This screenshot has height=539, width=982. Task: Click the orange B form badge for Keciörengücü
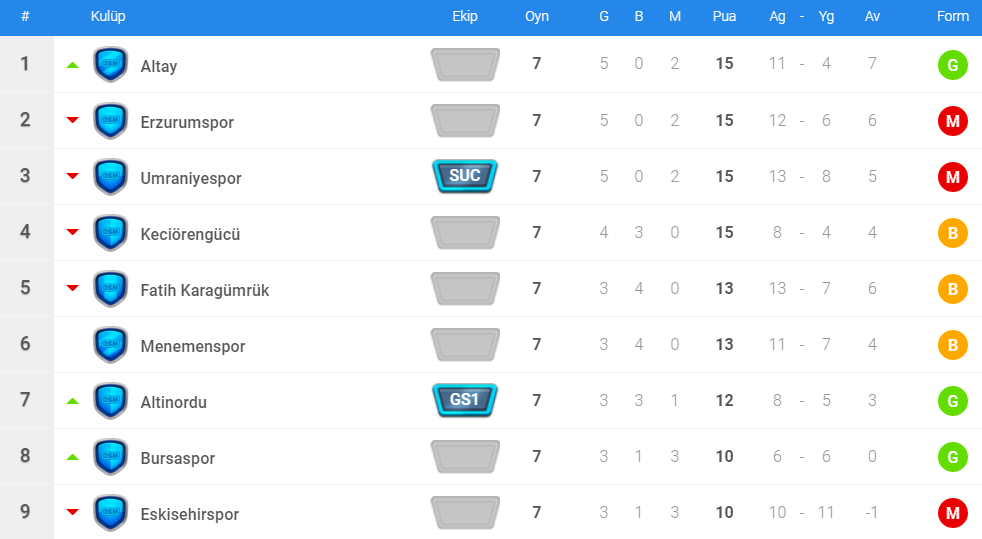pyautogui.click(x=952, y=234)
